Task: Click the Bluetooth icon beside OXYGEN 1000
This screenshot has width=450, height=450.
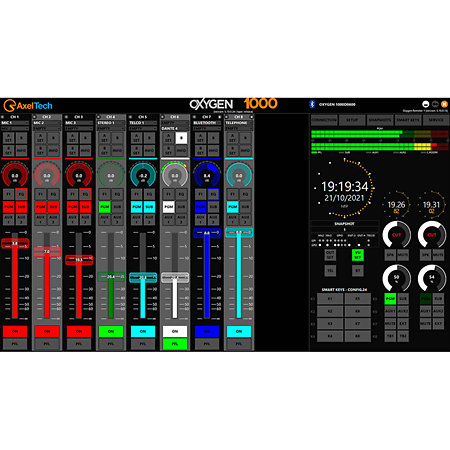Action: tap(312, 104)
